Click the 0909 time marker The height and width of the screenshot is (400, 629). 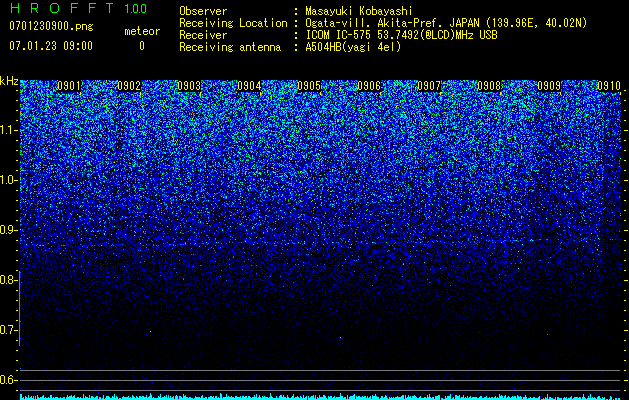pos(549,86)
